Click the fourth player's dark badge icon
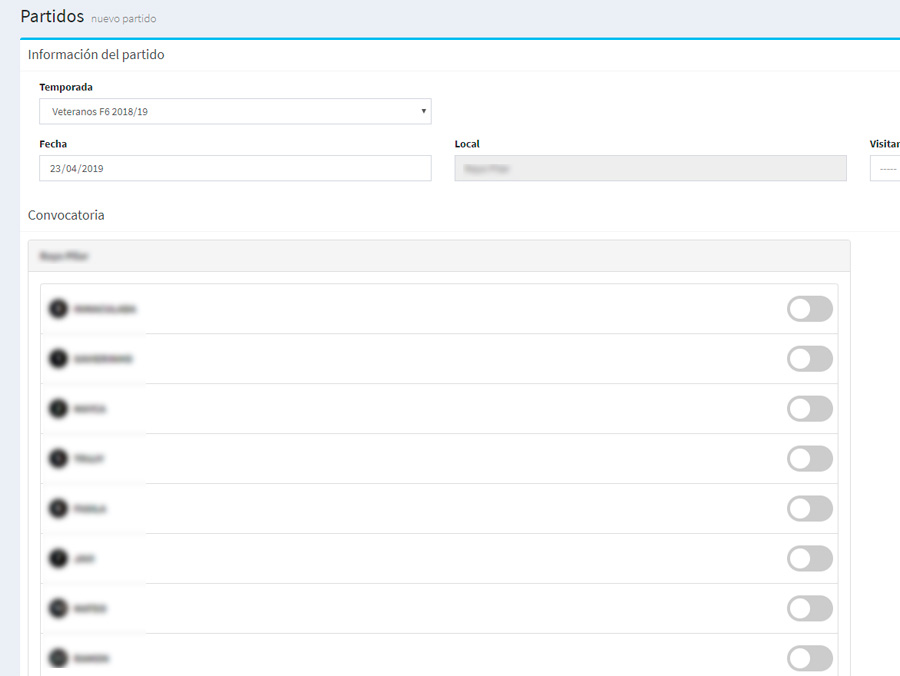The image size is (900, 676). (58, 459)
